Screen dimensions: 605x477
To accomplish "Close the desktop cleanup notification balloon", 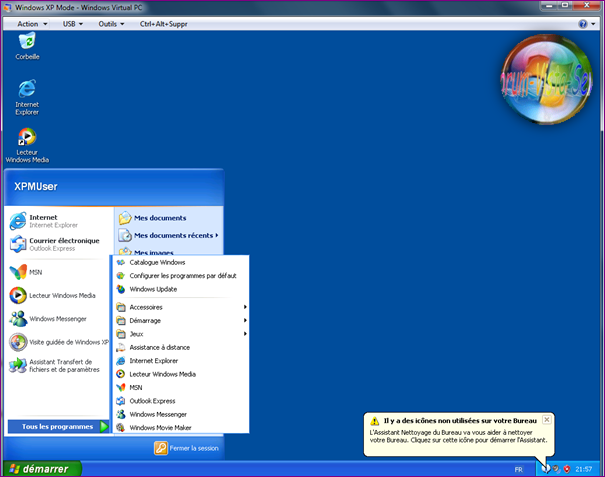I will [546, 419].
